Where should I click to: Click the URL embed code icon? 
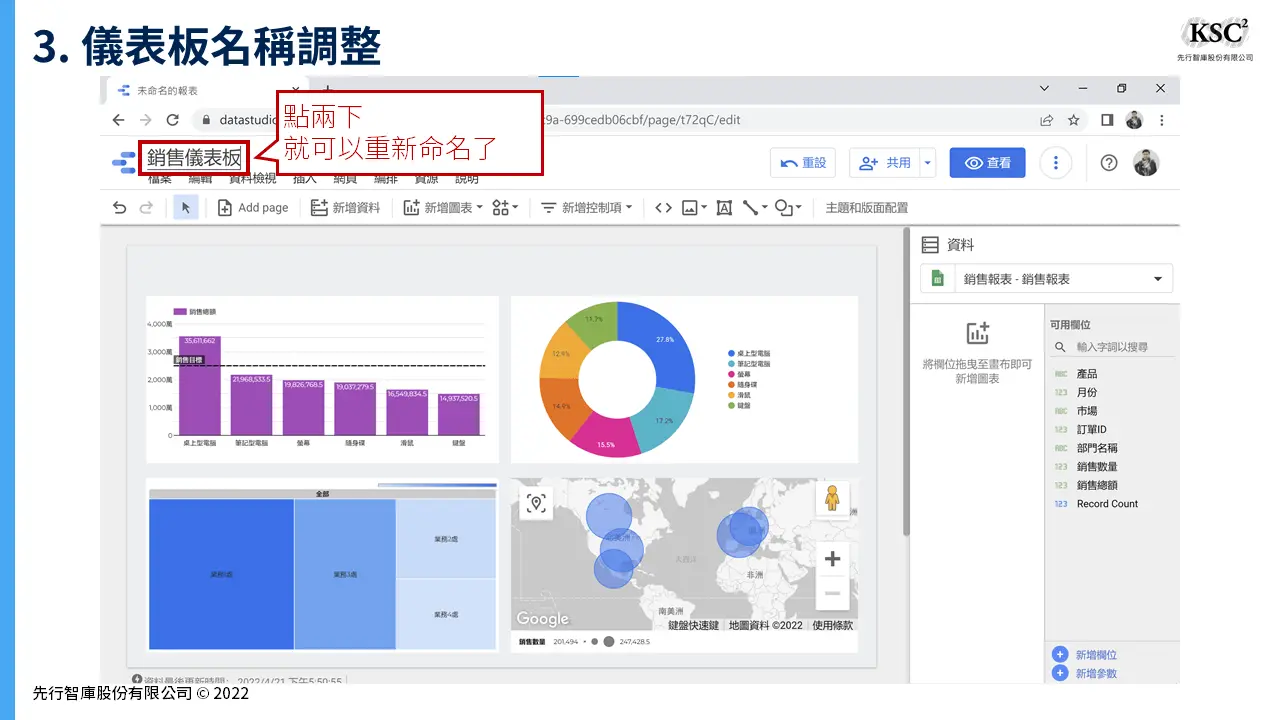coord(663,207)
